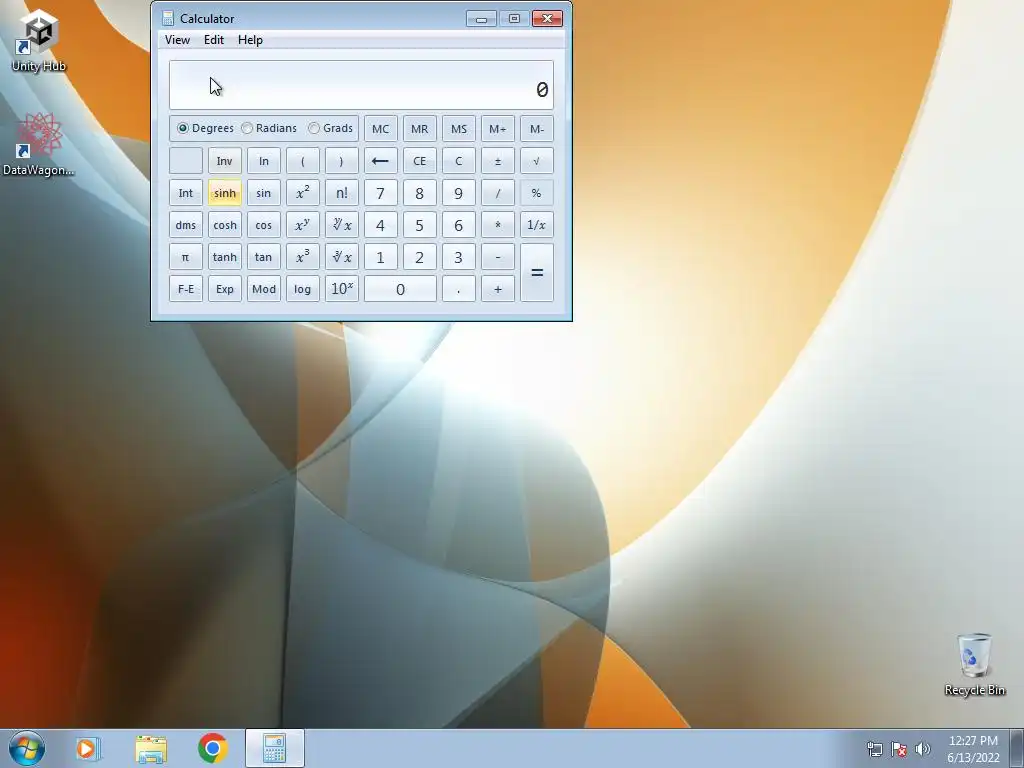This screenshot has width=1024, height=768.
Task: Click the decimal point button
Action: click(x=458, y=289)
